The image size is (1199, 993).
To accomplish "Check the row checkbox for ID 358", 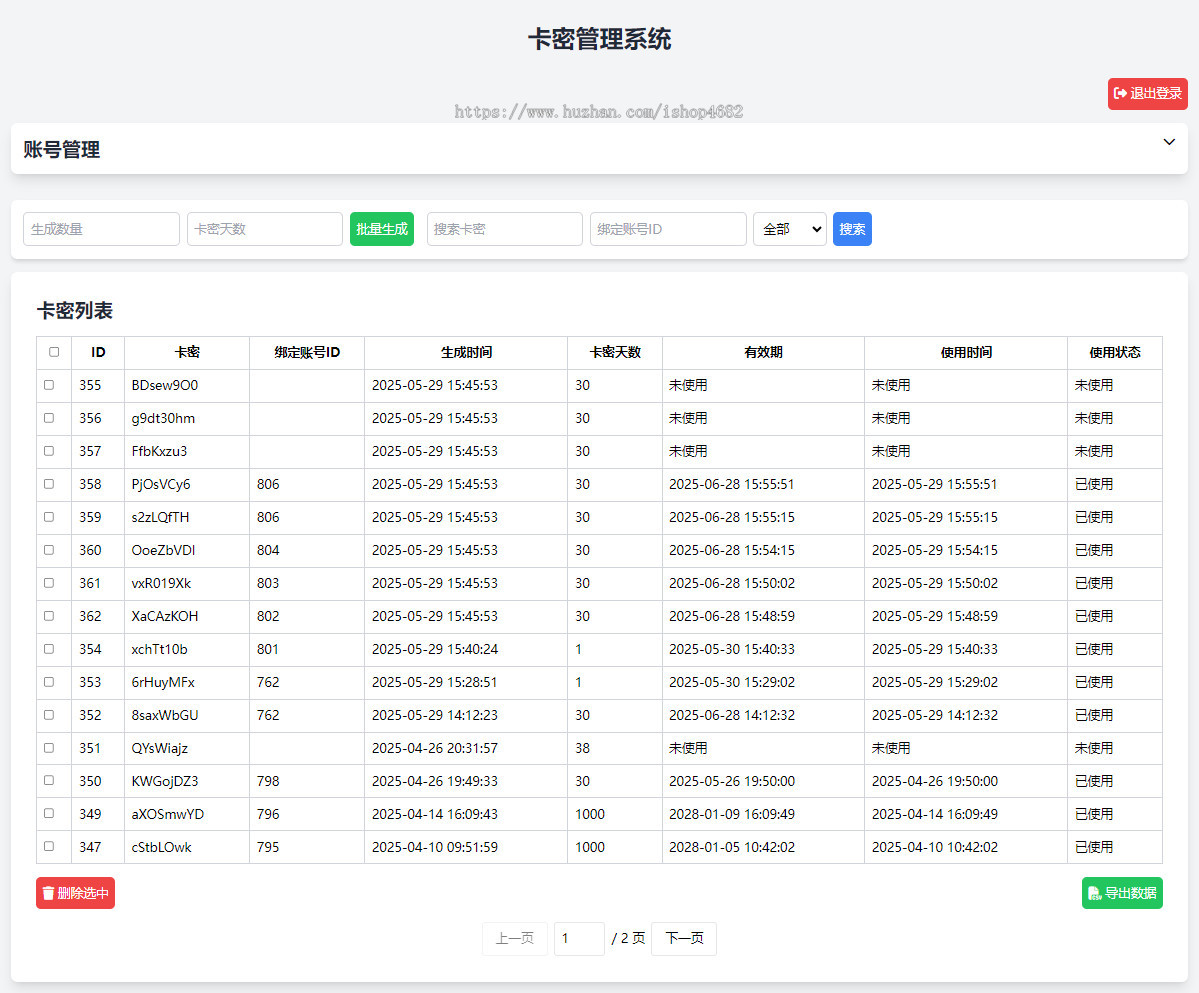I will 49,484.
